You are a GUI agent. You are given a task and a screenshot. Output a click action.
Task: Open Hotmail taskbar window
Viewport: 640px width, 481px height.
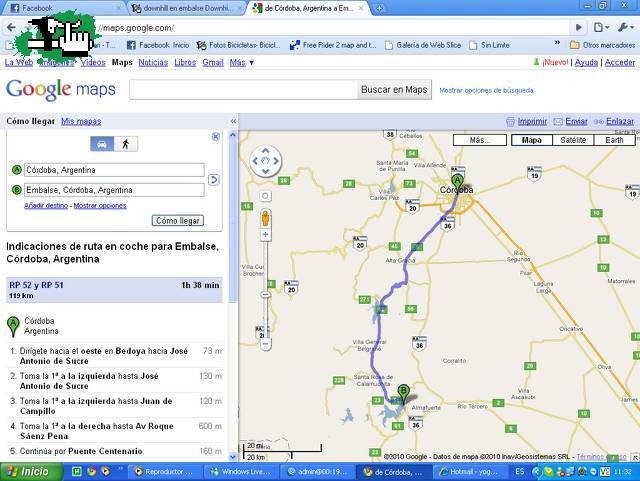pyautogui.click(x=469, y=472)
